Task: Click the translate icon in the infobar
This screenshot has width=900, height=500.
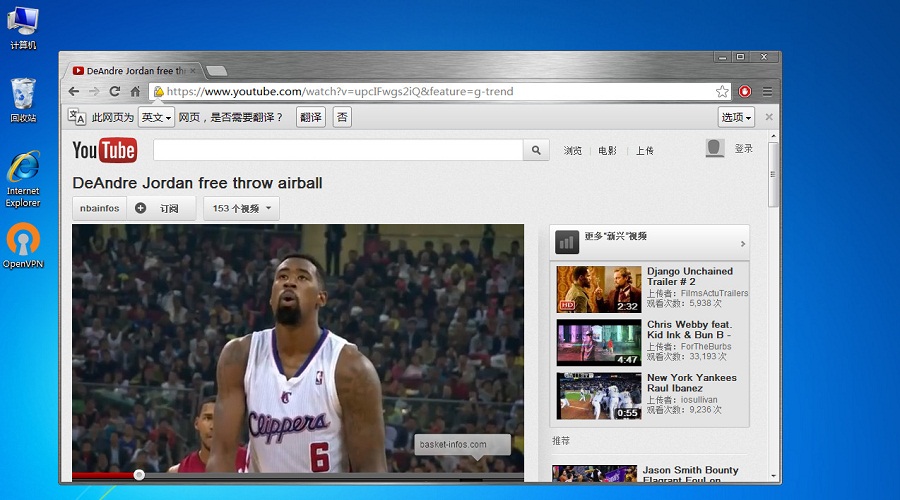Action: pos(76,117)
